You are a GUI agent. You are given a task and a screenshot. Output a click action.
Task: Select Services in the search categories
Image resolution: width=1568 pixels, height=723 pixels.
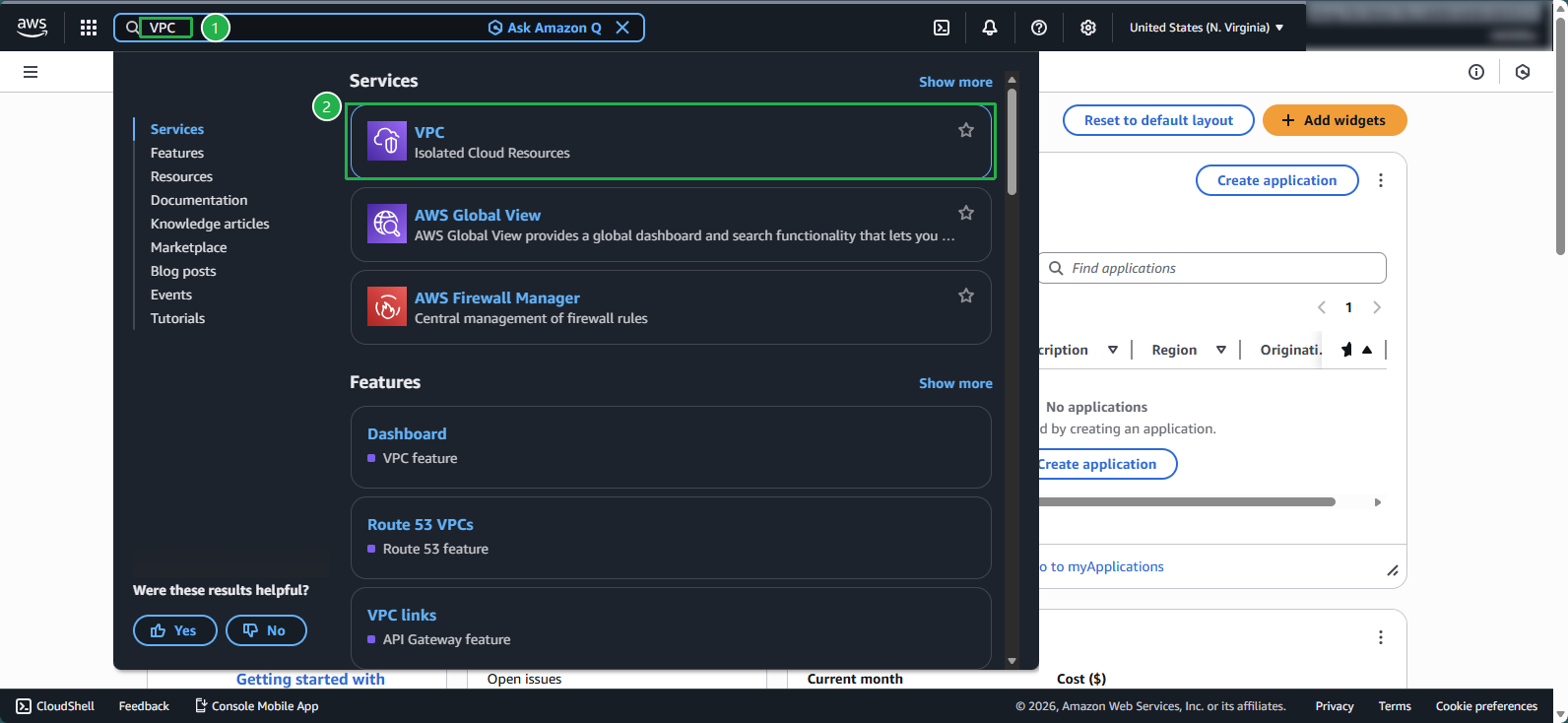pos(177,129)
